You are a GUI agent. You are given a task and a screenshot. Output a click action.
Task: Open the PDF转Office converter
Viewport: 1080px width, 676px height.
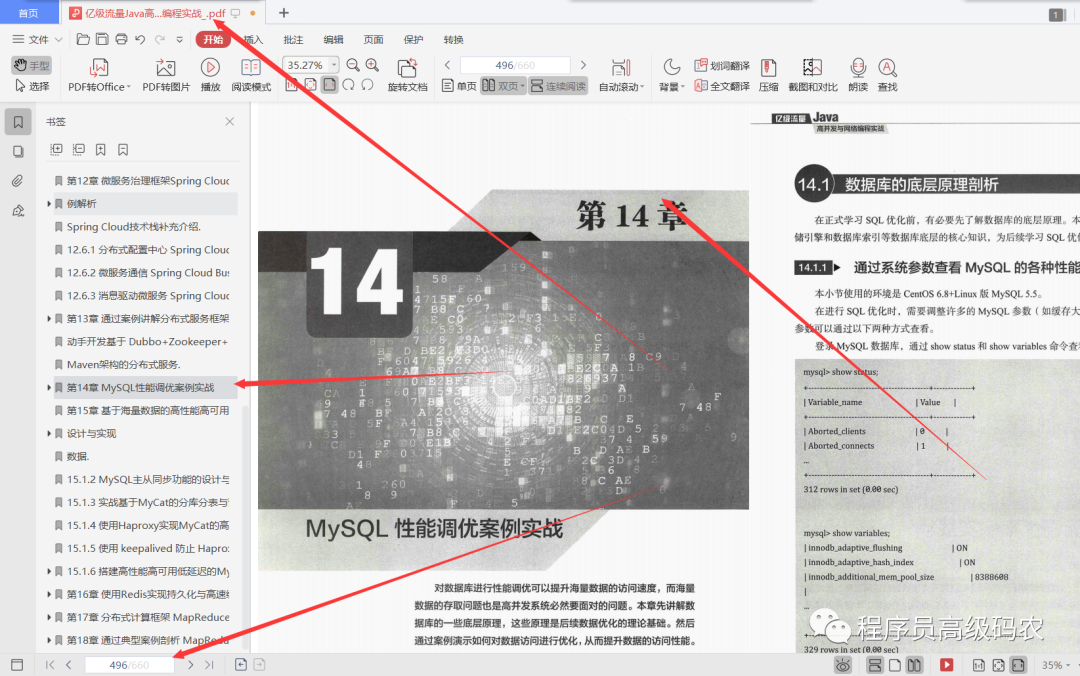pyautogui.click(x=98, y=75)
